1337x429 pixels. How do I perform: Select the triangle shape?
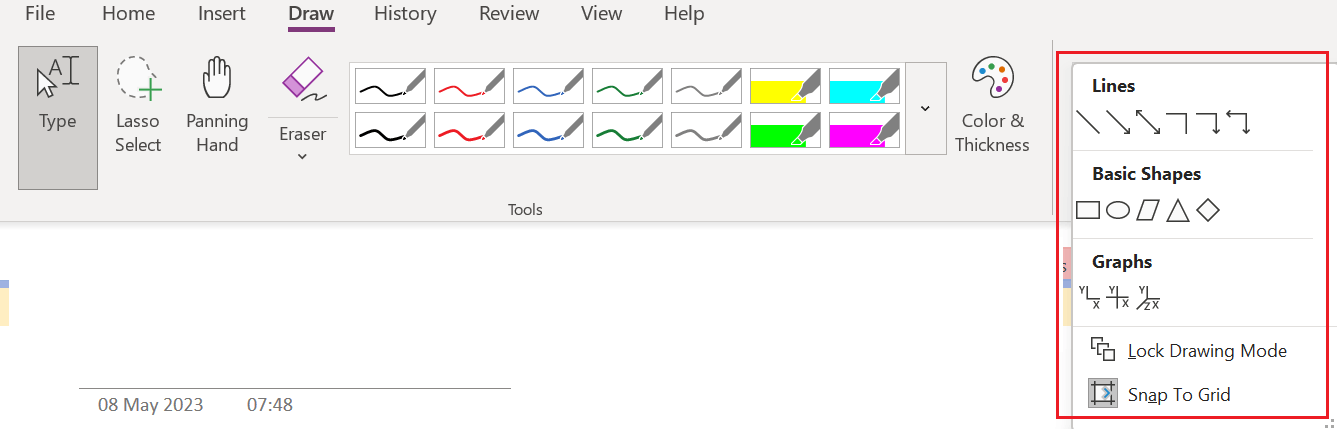tap(1178, 210)
